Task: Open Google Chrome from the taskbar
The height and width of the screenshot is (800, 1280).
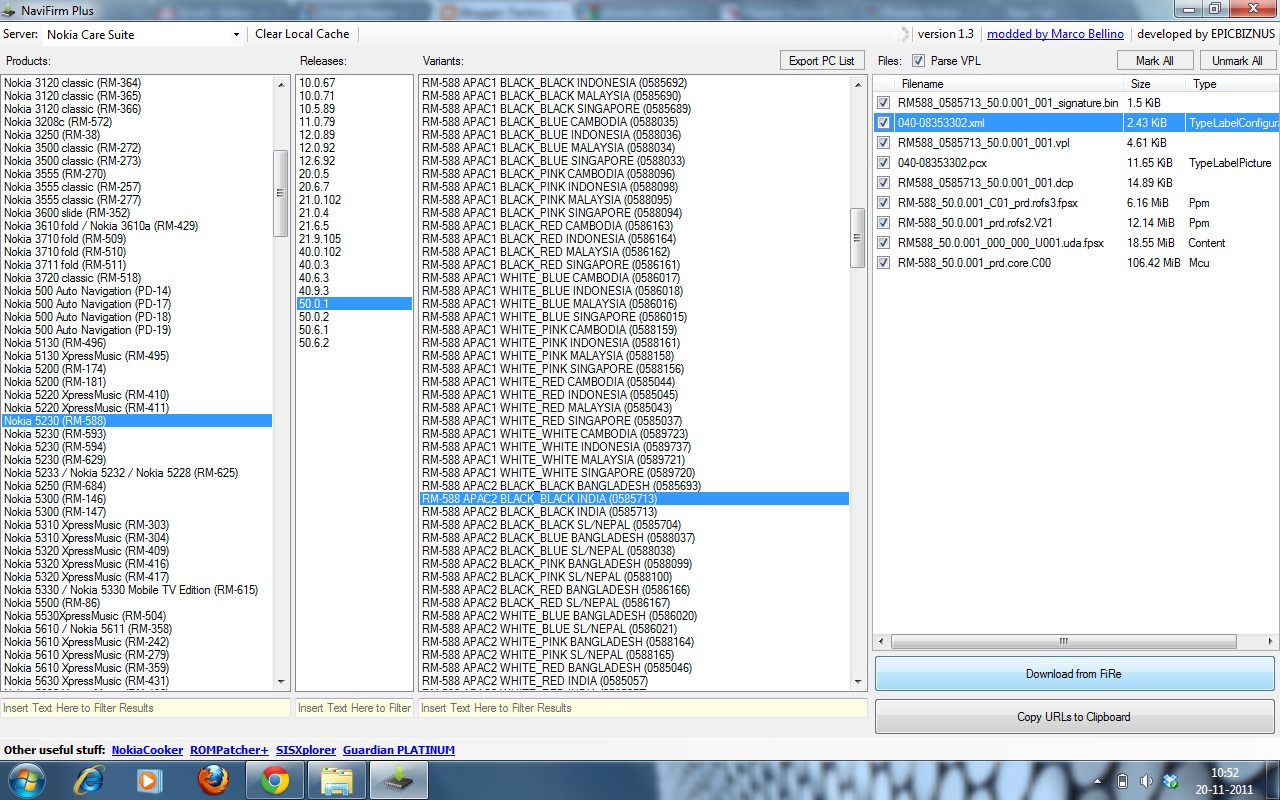Action: (274, 780)
